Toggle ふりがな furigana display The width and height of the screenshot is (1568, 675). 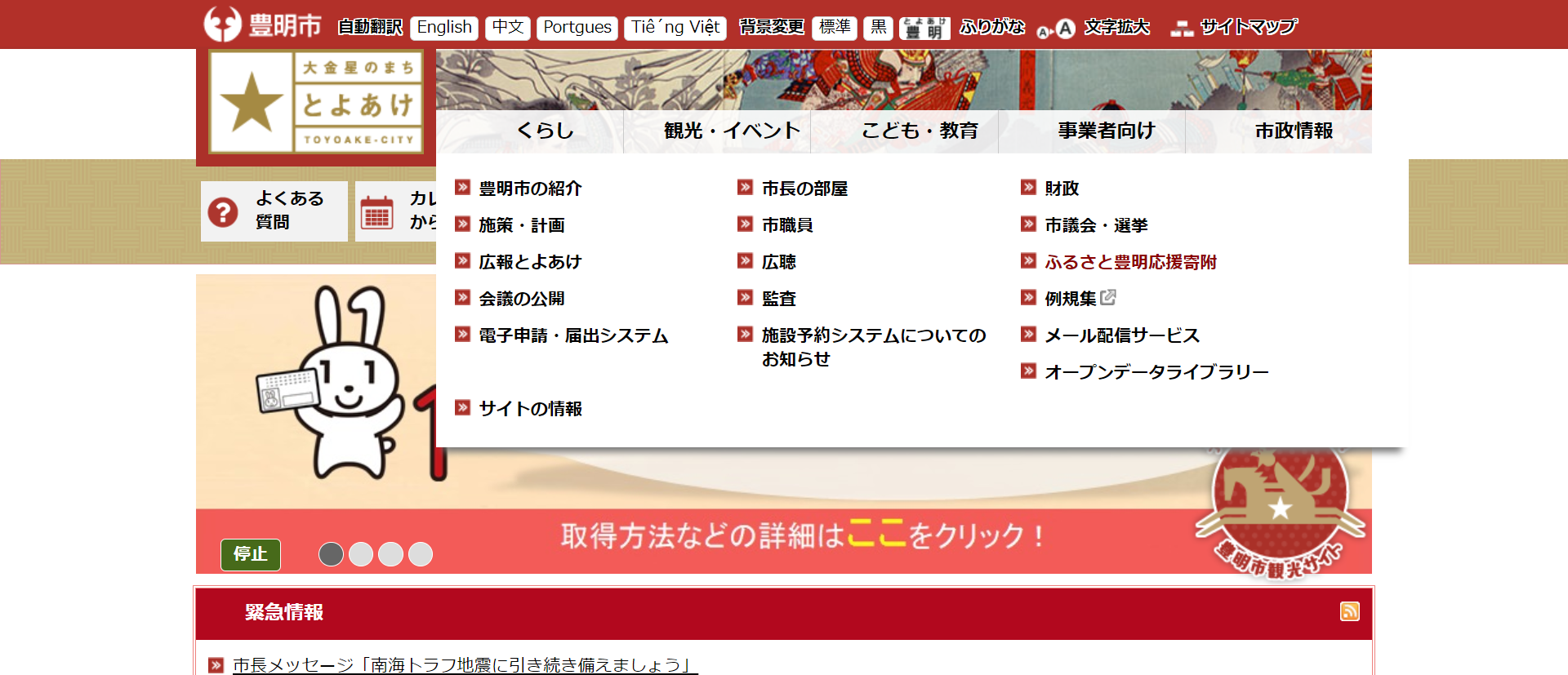[x=992, y=28]
